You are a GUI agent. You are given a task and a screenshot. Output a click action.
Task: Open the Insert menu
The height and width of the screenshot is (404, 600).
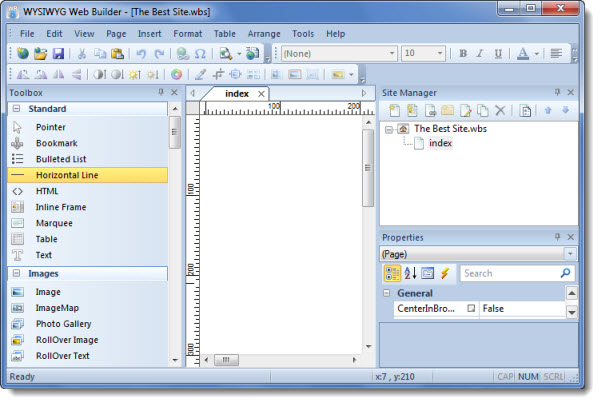tap(150, 33)
